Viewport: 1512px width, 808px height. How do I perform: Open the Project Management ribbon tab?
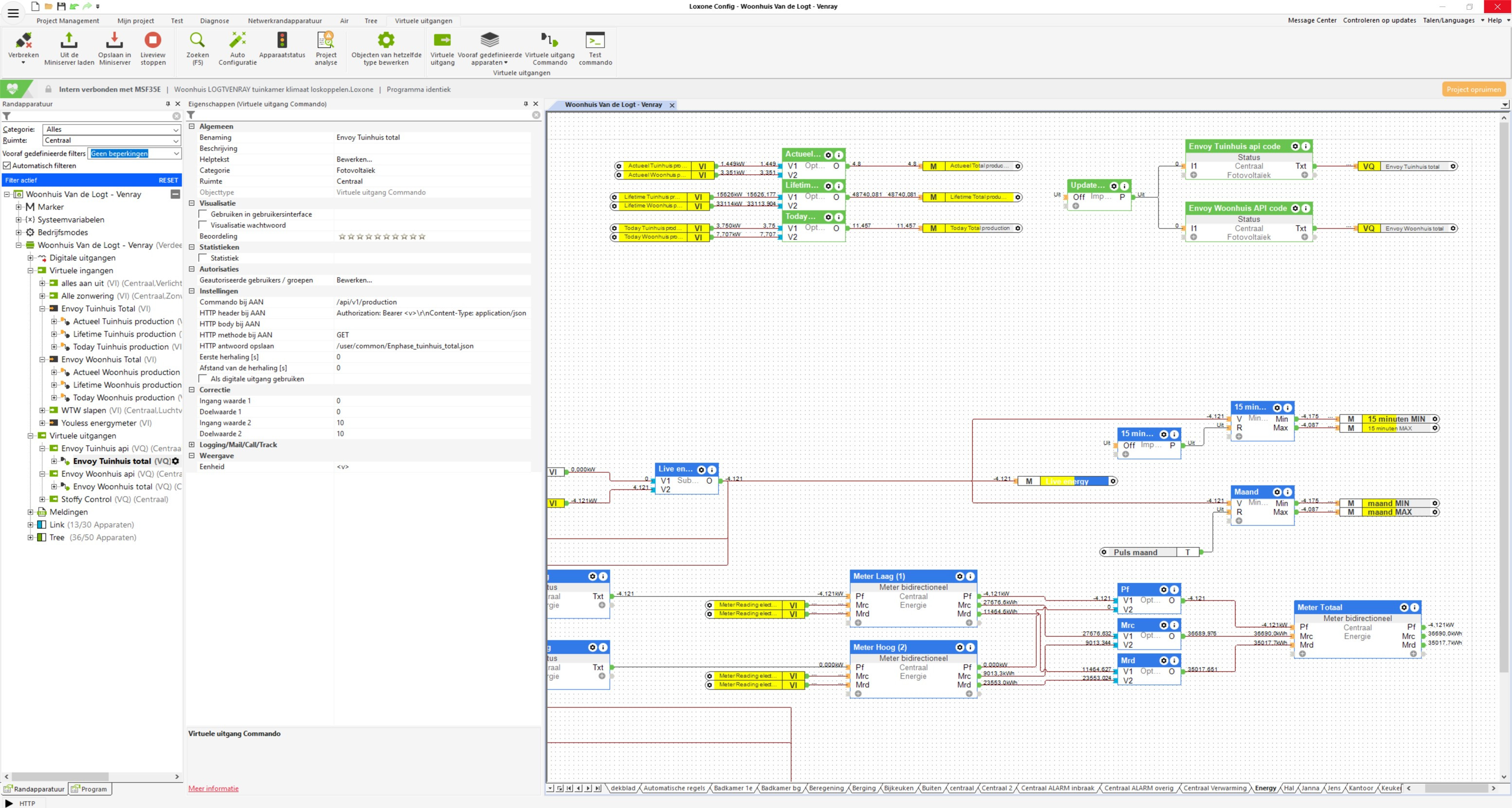(68, 20)
